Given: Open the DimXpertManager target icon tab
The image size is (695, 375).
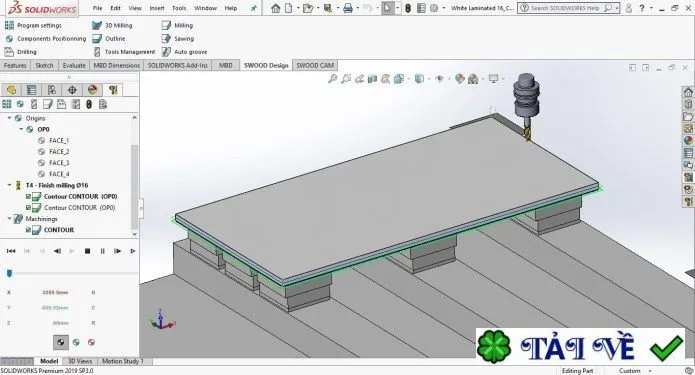Looking at the screenshot, I should tap(72, 90).
